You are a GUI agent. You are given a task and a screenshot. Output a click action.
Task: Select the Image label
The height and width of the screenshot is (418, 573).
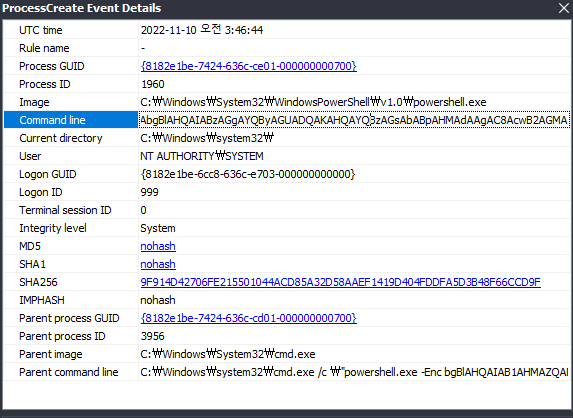pyautogui.click(x=34, y=102)
